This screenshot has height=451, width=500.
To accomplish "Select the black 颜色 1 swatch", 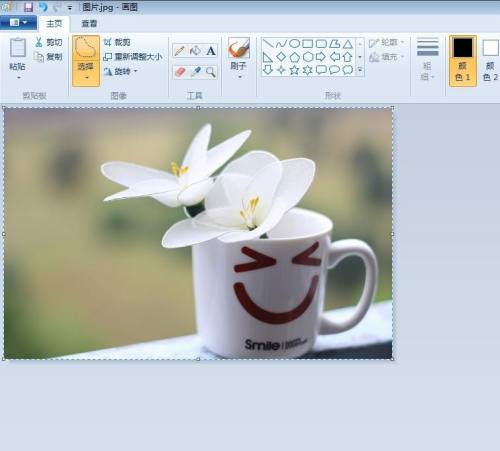I will [x=463, y=61].
